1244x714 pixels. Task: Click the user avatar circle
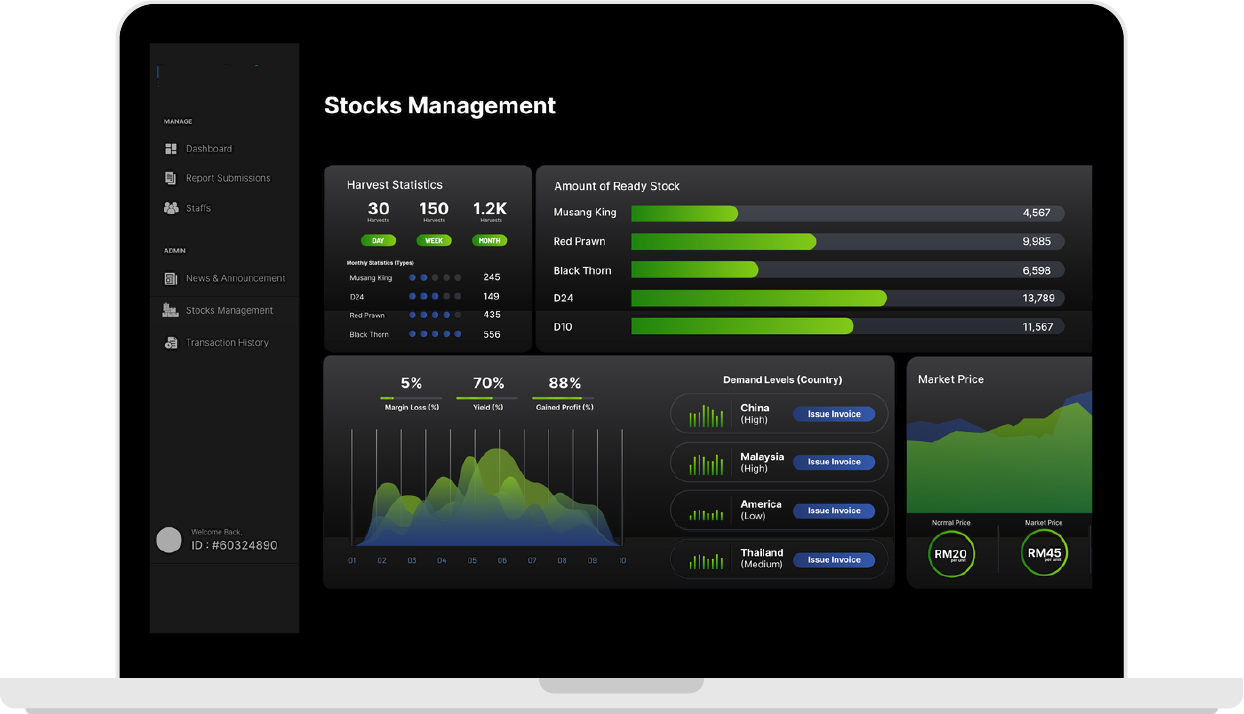coord(169,540)
